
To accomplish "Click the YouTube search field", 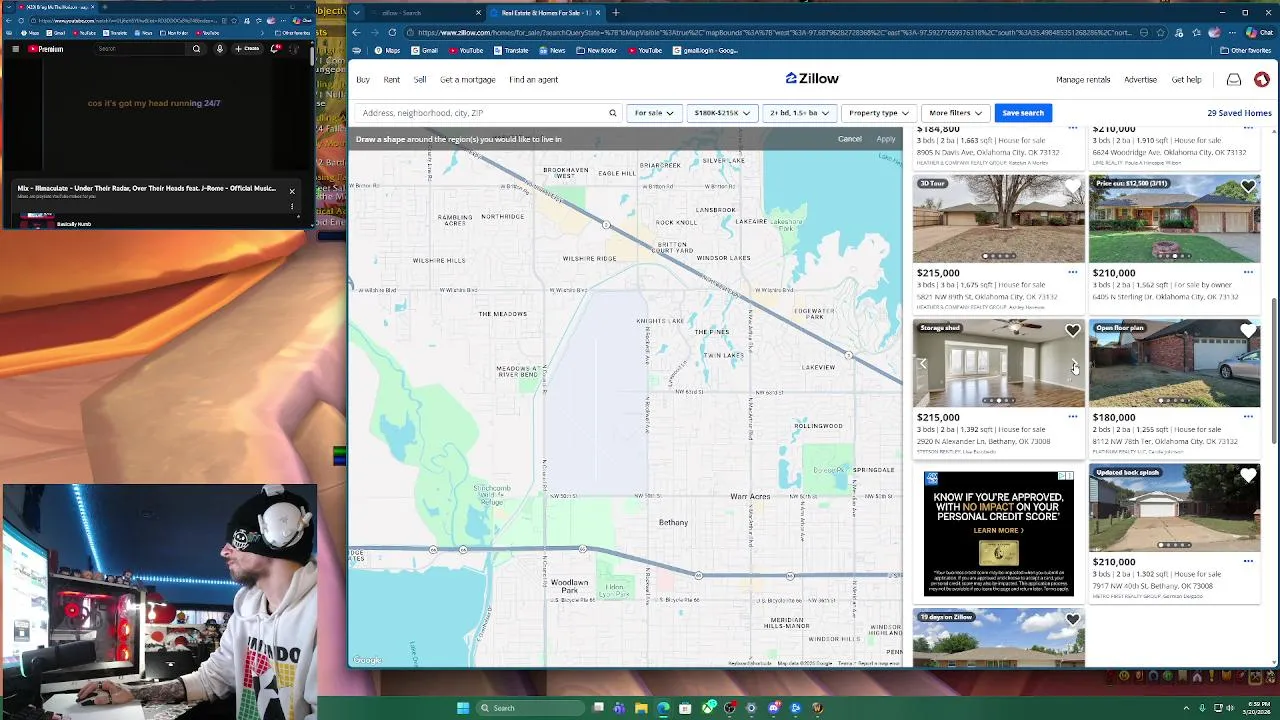I will point(138,48).
